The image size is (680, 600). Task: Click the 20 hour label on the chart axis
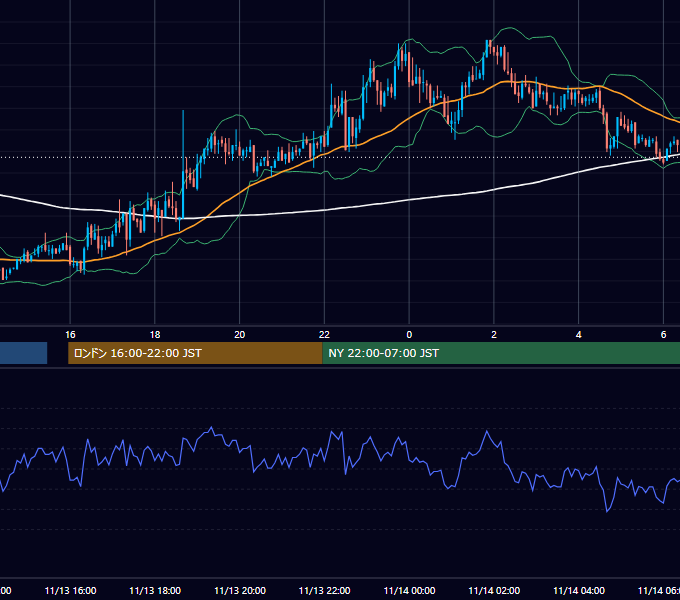click(x=239, y=335)
